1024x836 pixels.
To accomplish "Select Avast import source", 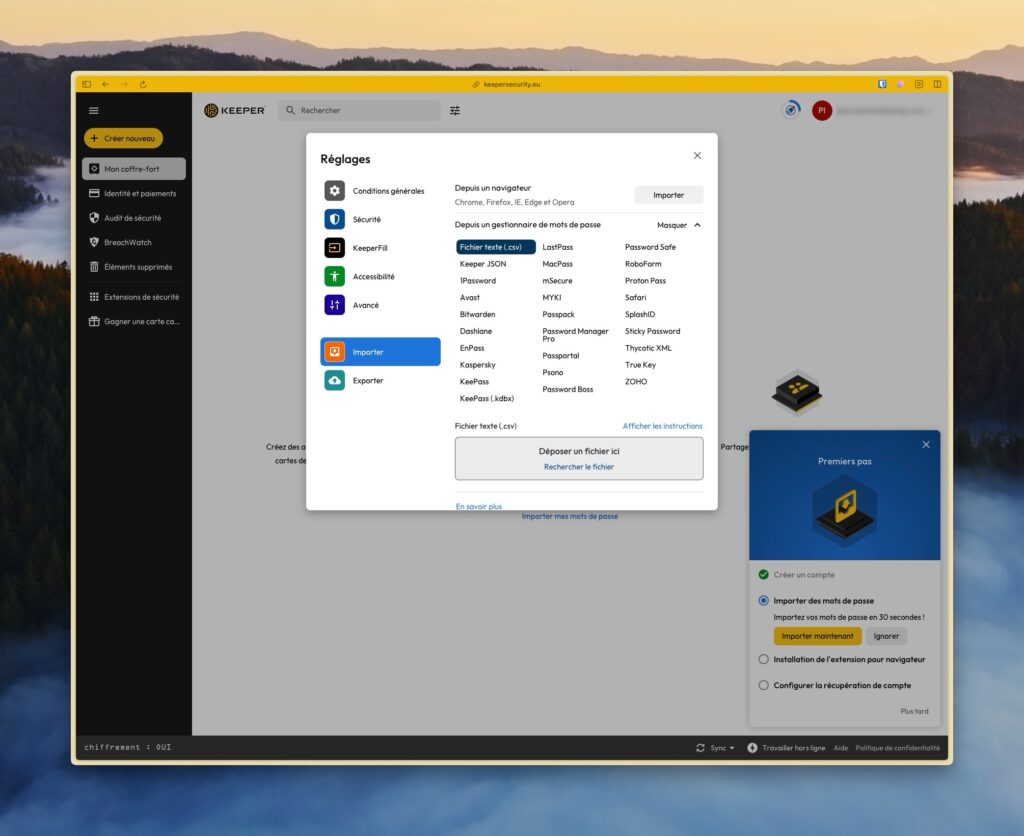I will point(470,298).
